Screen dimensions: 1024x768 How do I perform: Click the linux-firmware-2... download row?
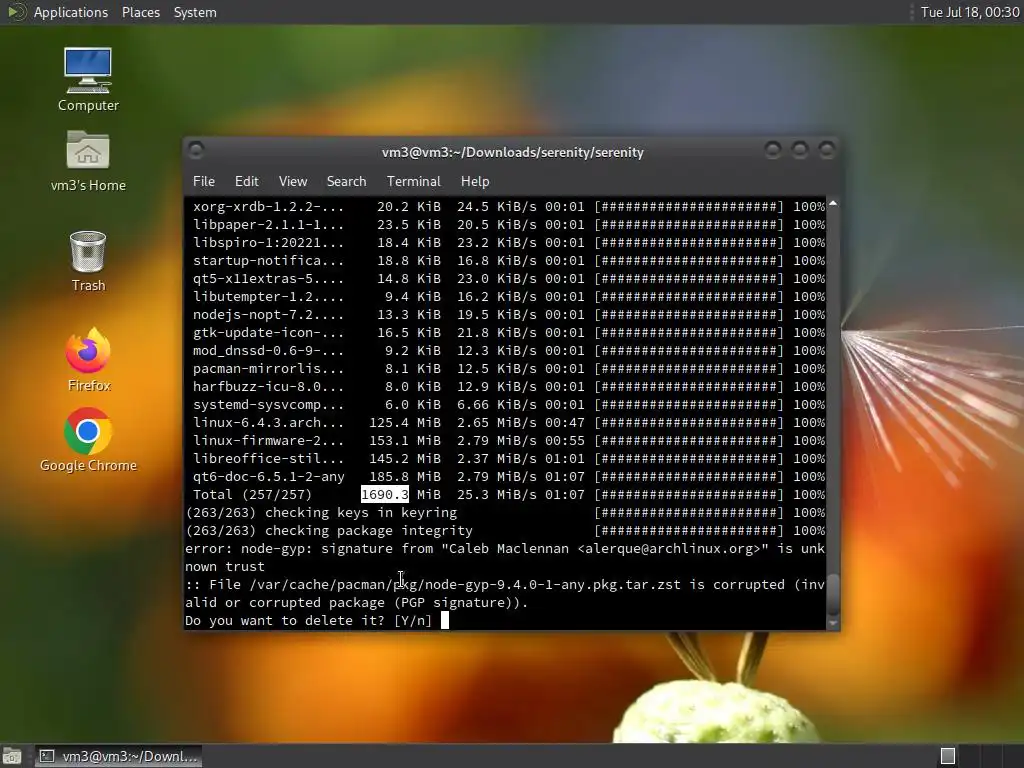pyautogui.click(x=508, y=440)
